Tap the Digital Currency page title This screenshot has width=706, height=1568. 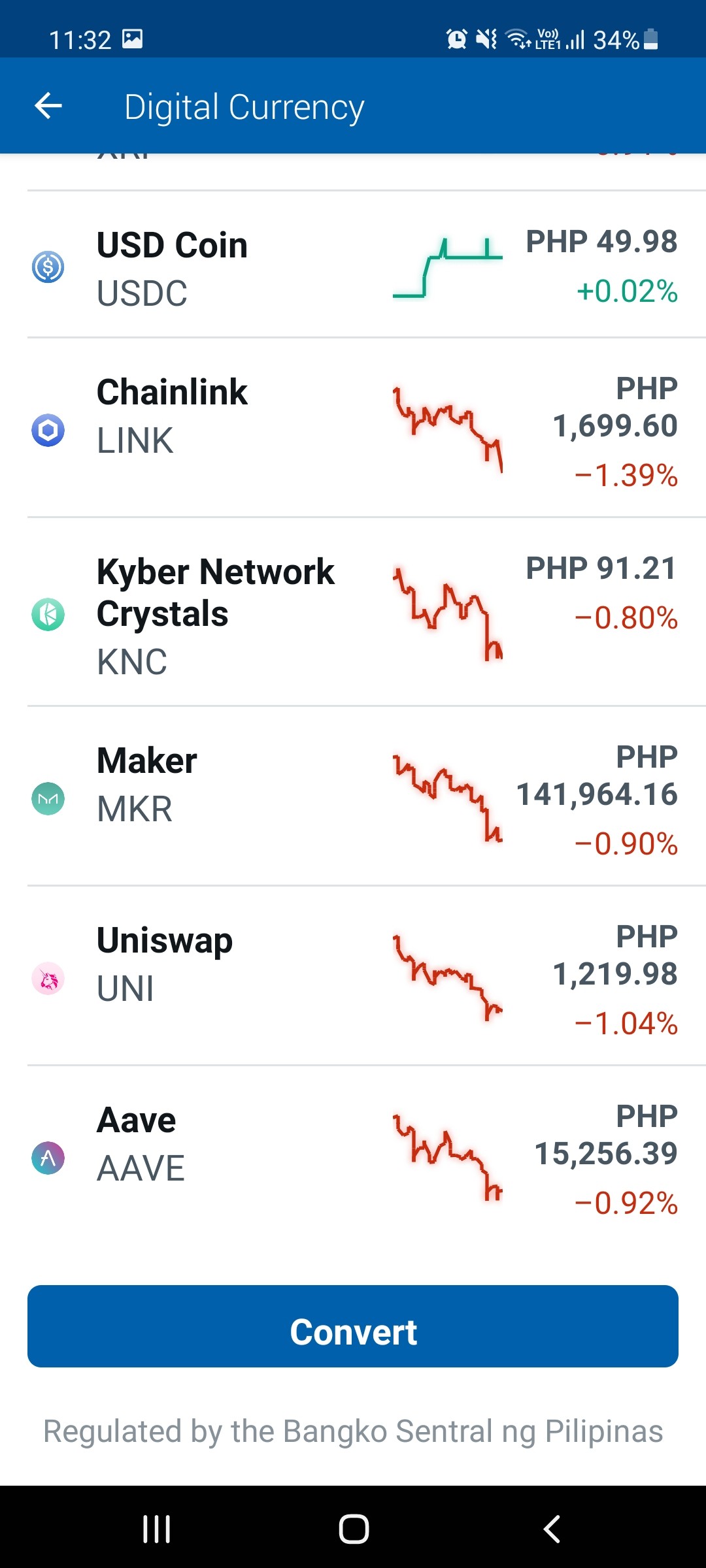(x=244, y=107)
